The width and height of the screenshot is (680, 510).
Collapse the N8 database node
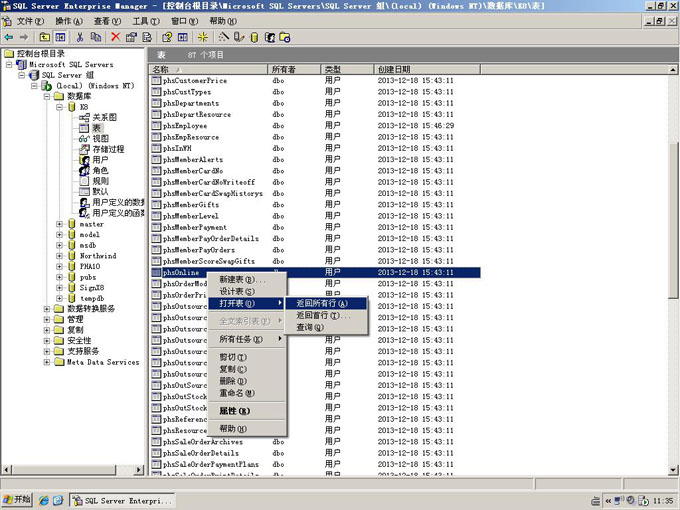coord(59,106)
